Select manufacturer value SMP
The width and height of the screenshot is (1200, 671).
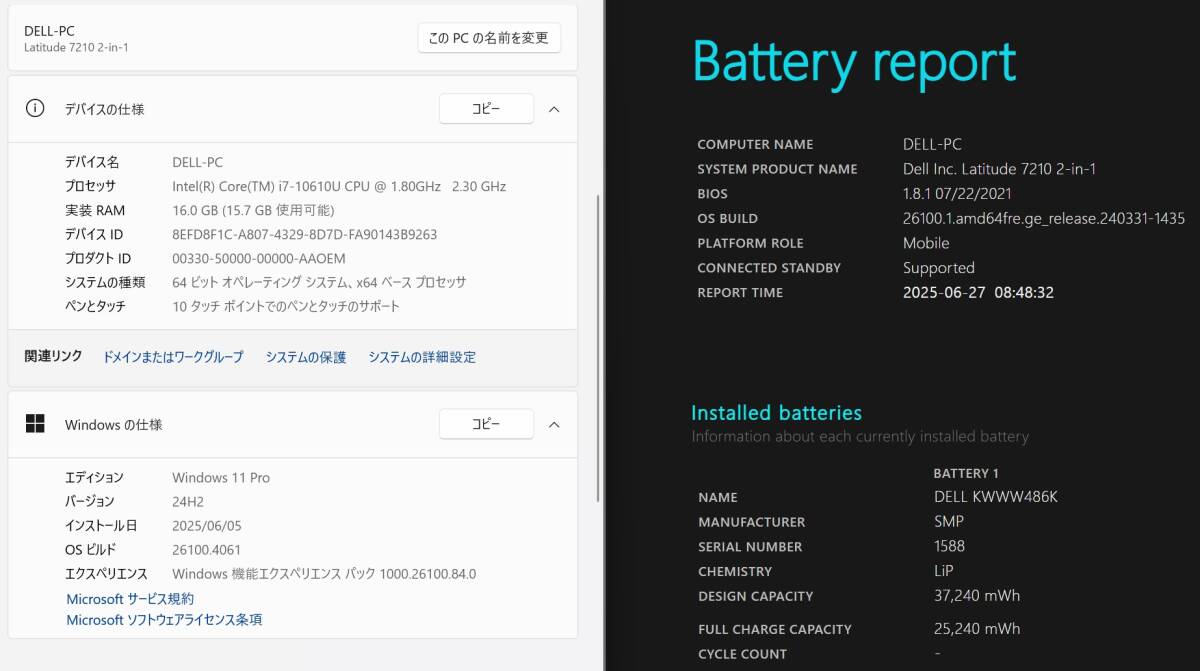(949, 522)
